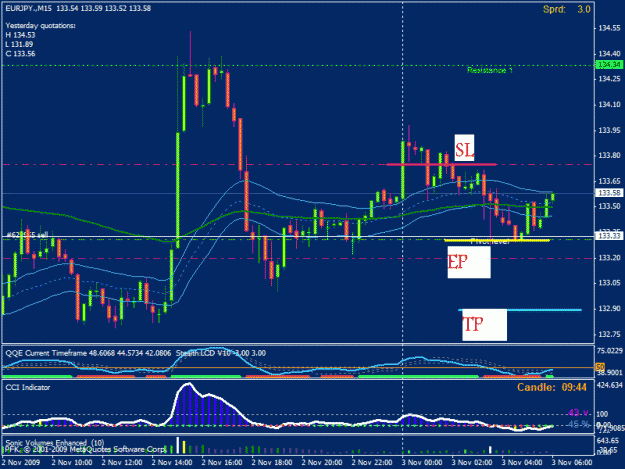Click the 133.33 order price tag
Viewport: 625px width, 469px height.
point(609,236)
